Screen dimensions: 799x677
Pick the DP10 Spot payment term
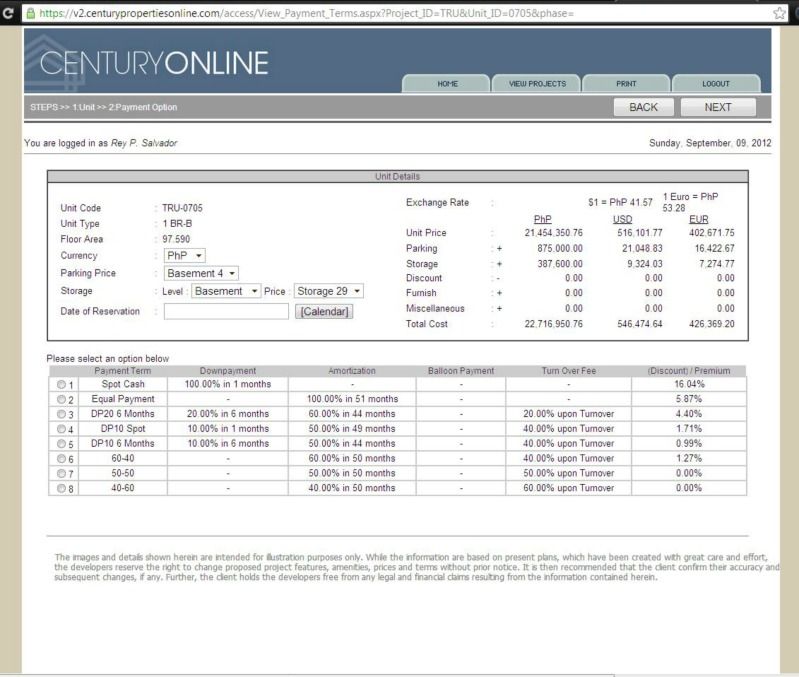click(62, 429)
